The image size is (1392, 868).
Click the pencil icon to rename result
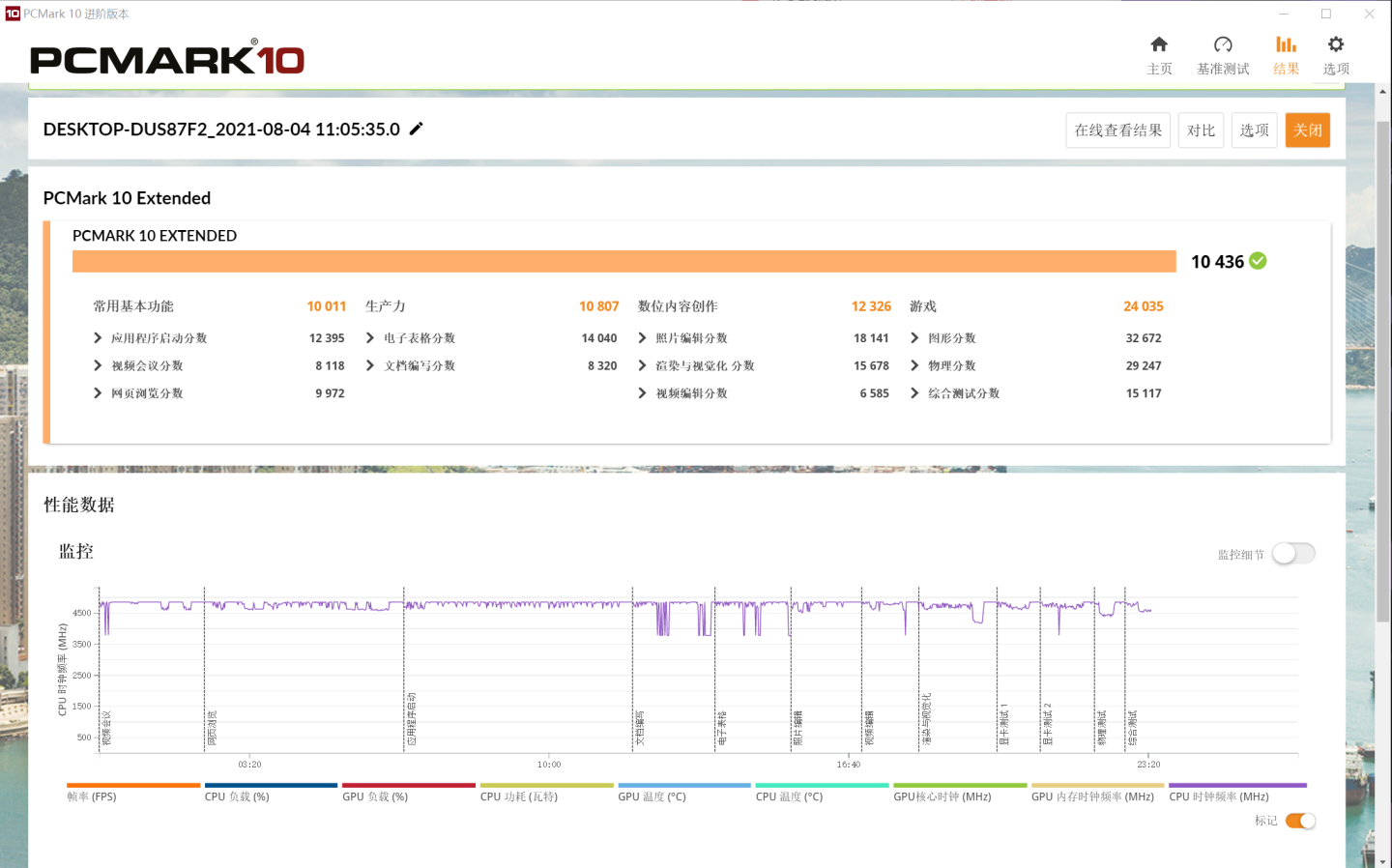click(x=417, y=129)
